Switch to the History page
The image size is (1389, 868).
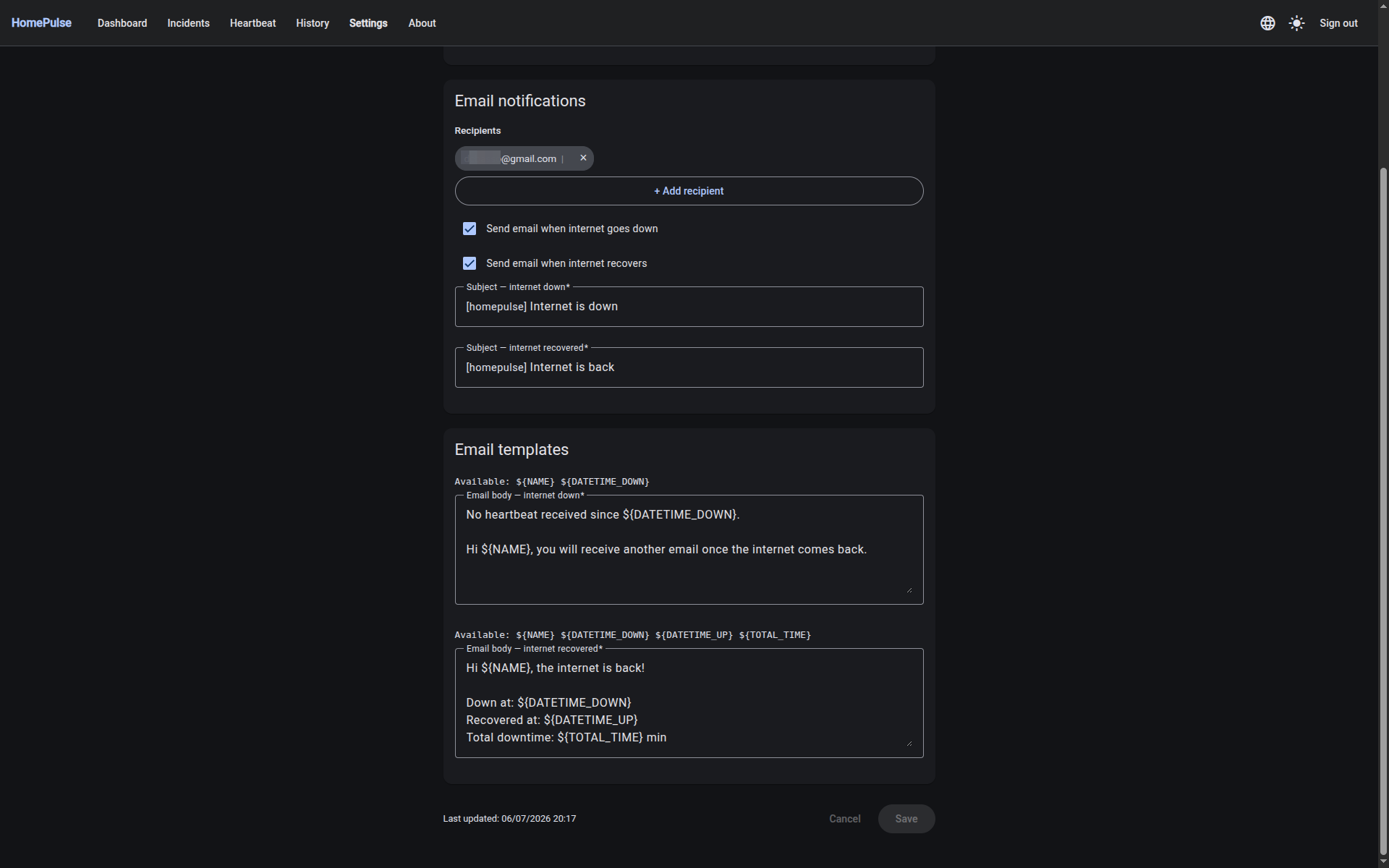click(313, 23)
